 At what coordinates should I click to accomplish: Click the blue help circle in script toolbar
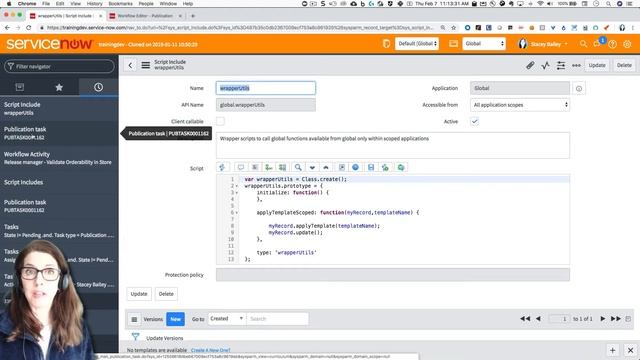point(356,167)
